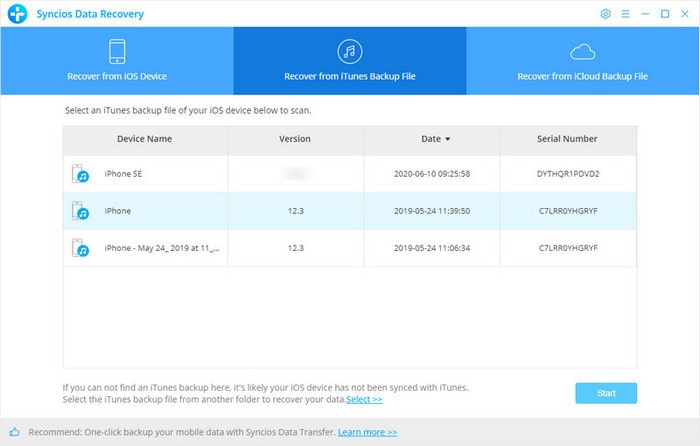The image size is (700, 446).
Task: Open the settings gear icon
Action: point(605,14)
